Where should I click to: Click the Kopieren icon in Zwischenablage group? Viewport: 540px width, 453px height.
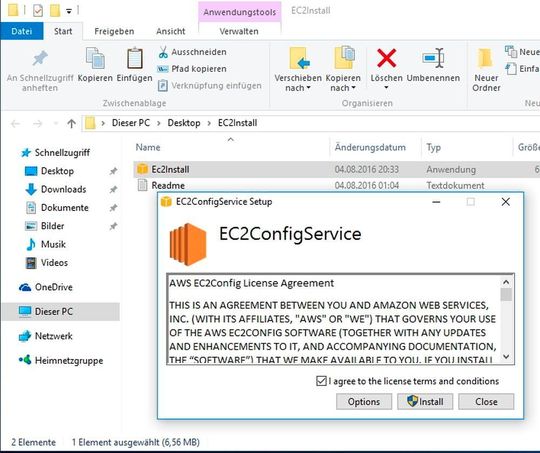pos(95,58)
